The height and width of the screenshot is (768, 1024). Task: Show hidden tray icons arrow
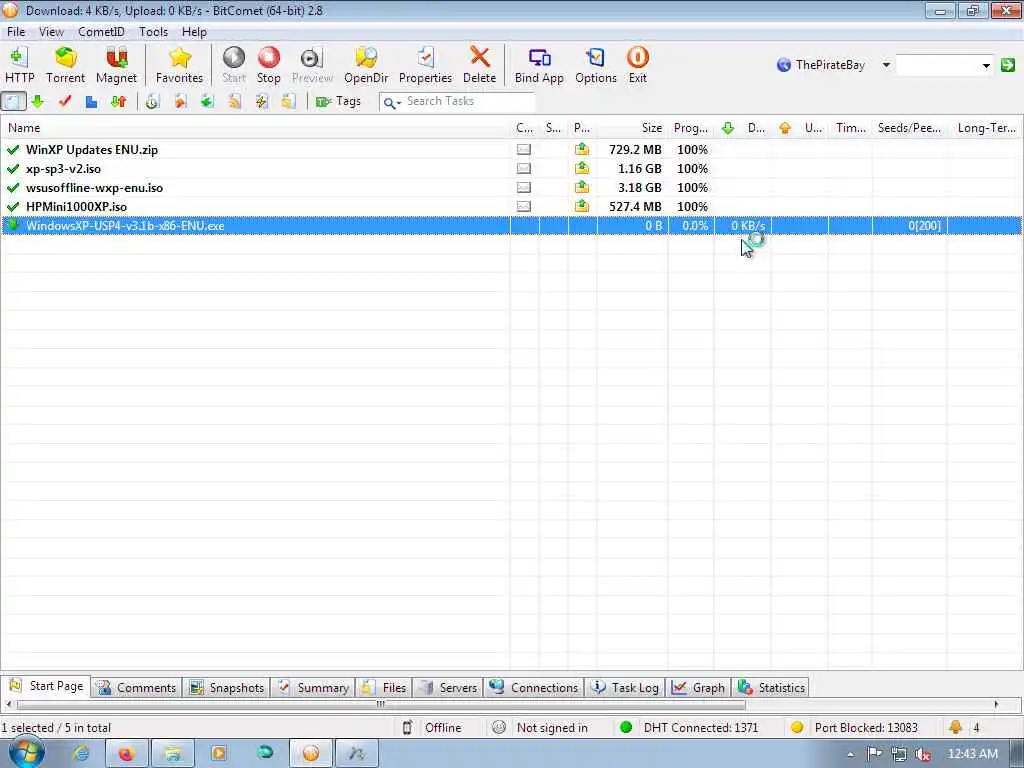850,755
